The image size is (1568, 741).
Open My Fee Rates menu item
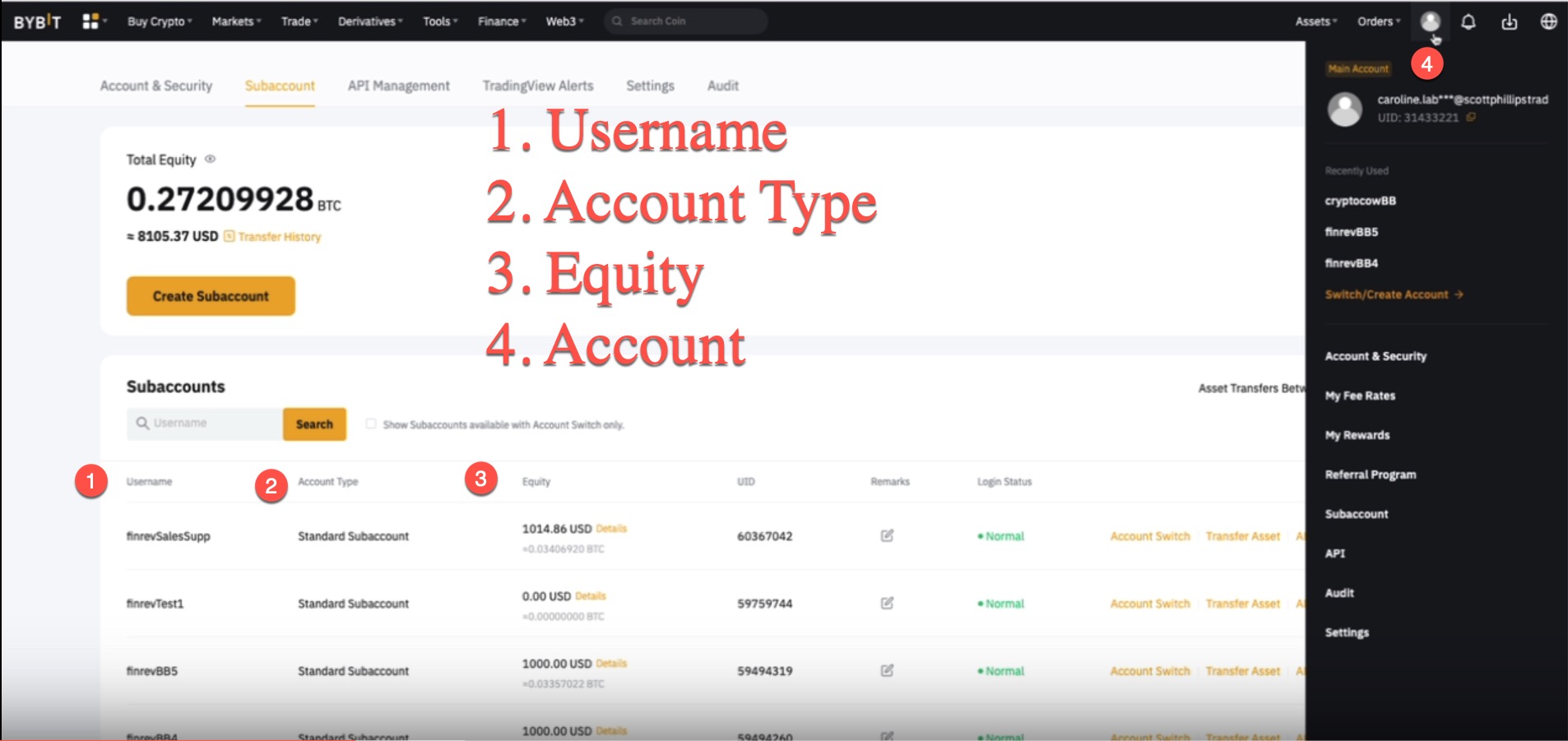coord(1360,396)
